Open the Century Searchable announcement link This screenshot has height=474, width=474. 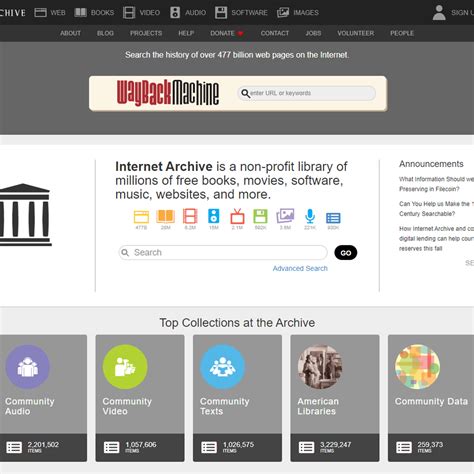click(436, 209)
